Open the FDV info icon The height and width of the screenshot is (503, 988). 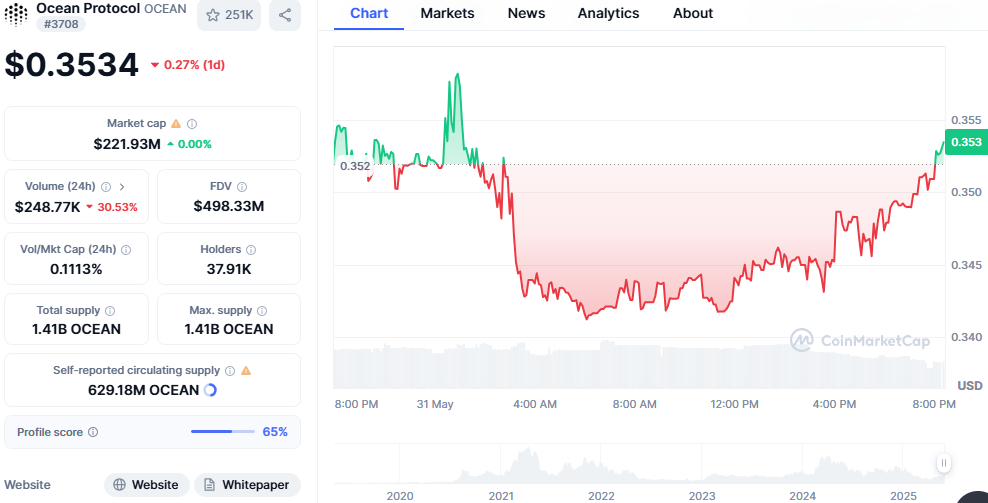coord(242,187)
